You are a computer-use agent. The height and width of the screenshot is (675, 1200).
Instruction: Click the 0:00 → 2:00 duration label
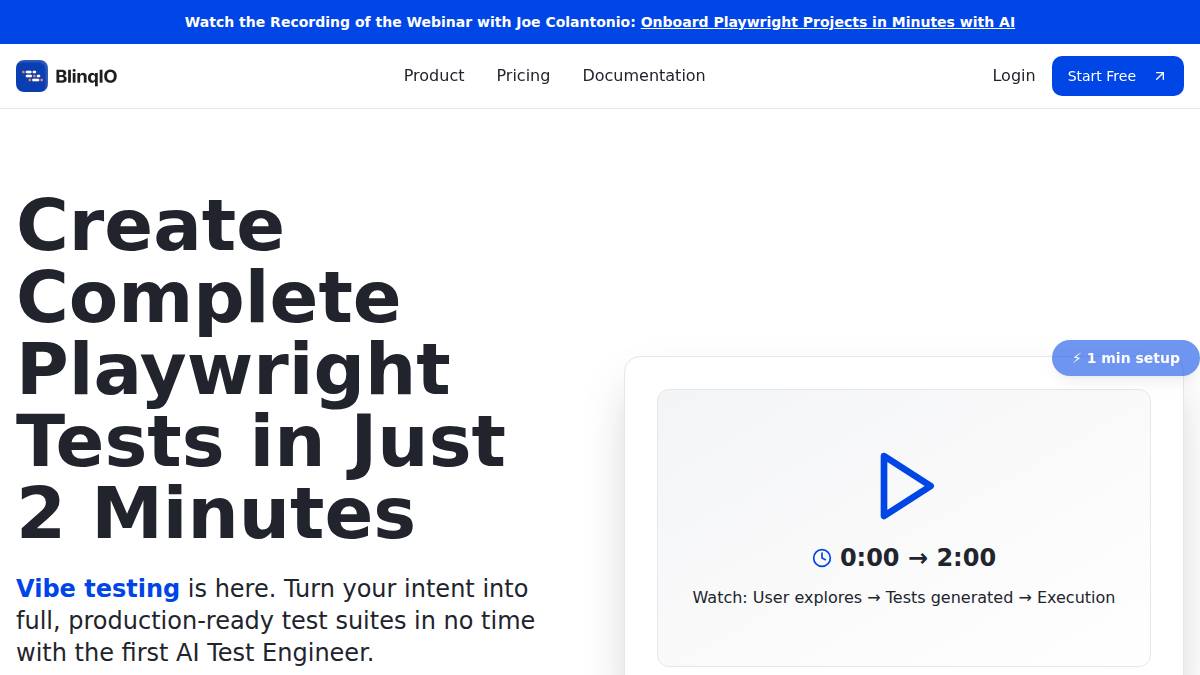coord(917,557)
